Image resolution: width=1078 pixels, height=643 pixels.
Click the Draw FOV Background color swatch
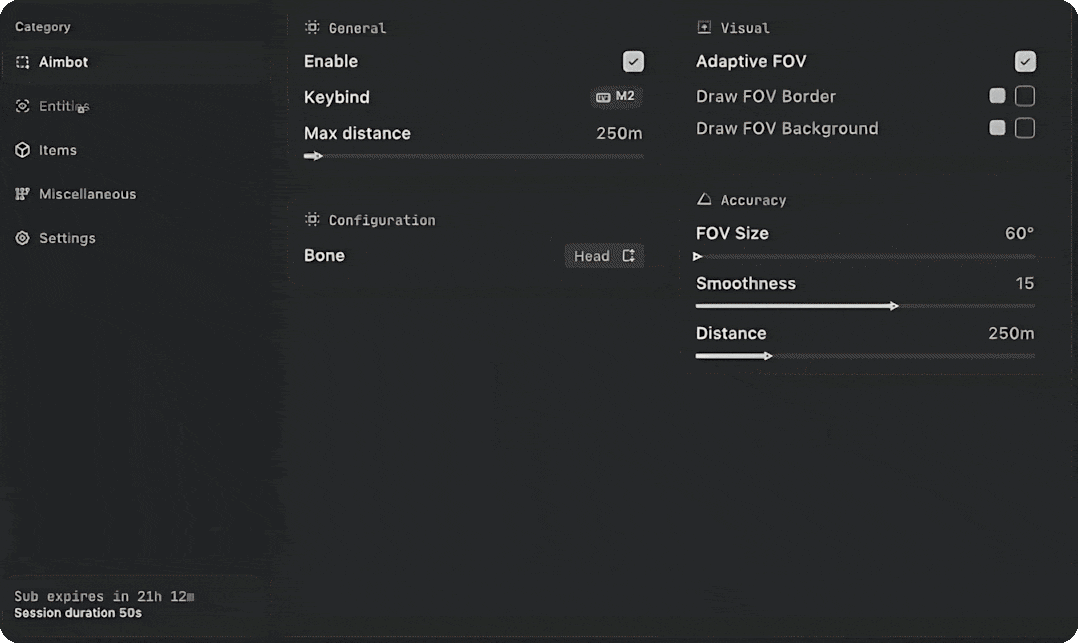[x=998, y=127]
